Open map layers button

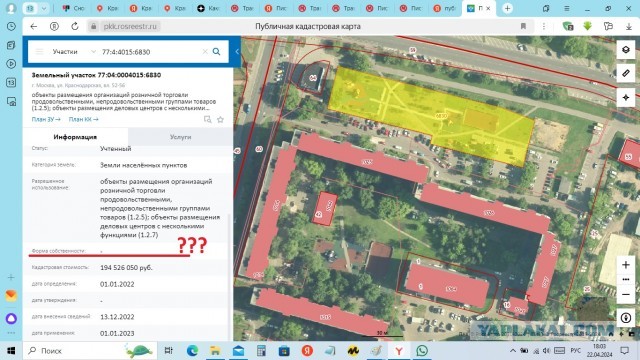point(626,50)
